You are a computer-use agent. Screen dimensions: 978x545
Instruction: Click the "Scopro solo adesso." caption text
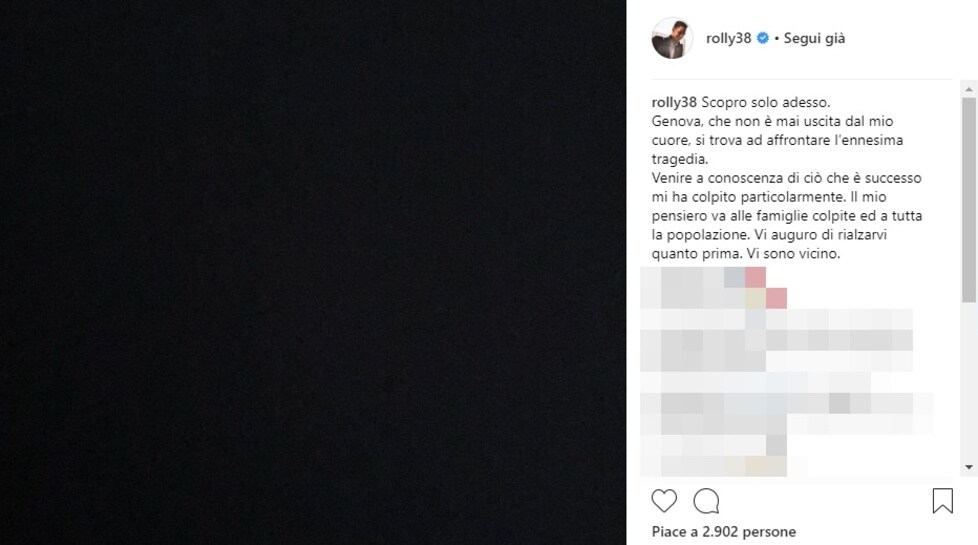766,102
